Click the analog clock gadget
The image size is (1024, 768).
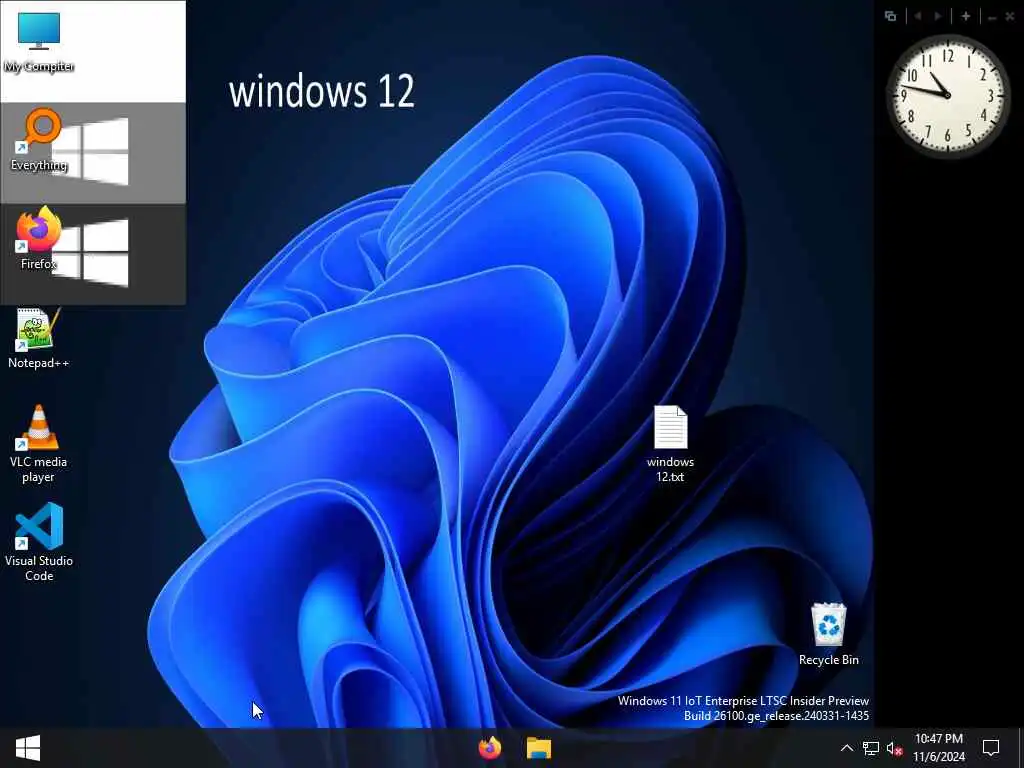(948, 95)
